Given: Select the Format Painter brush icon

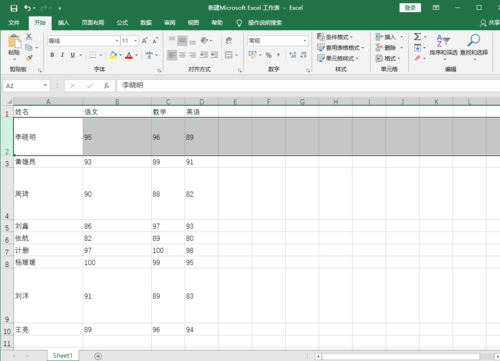Looking at the screenshot, I should [29, 58].
